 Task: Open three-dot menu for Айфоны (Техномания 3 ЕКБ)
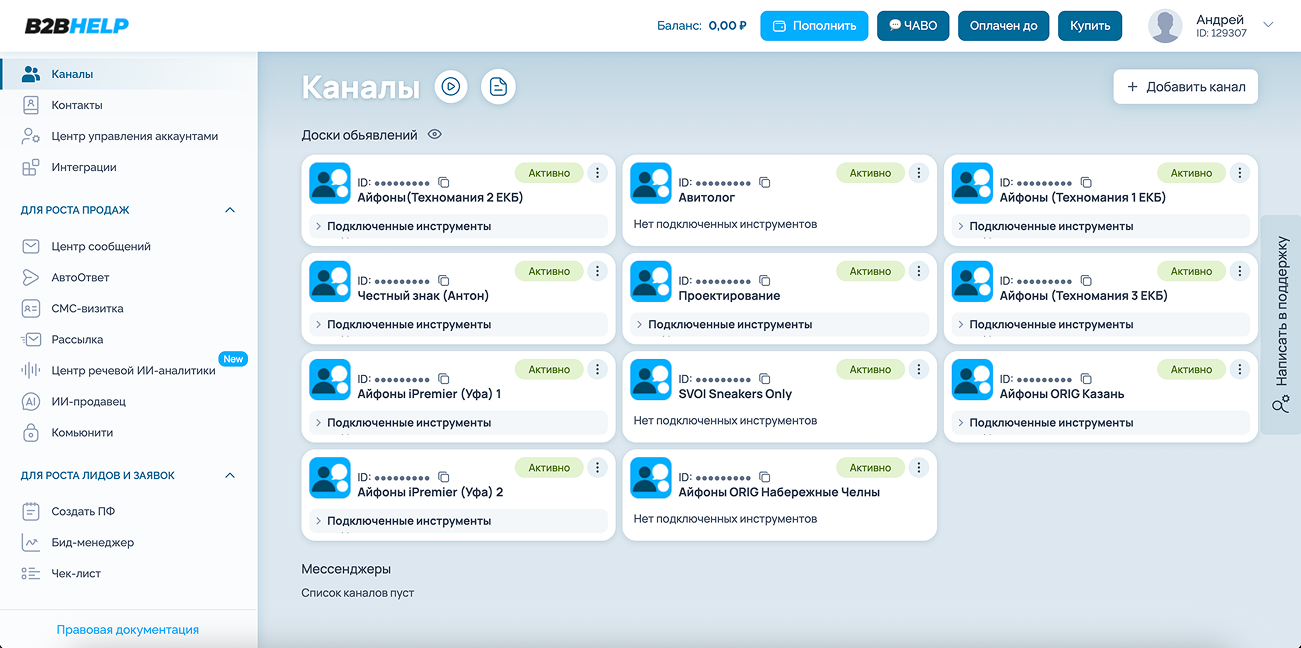[1239, 271]
